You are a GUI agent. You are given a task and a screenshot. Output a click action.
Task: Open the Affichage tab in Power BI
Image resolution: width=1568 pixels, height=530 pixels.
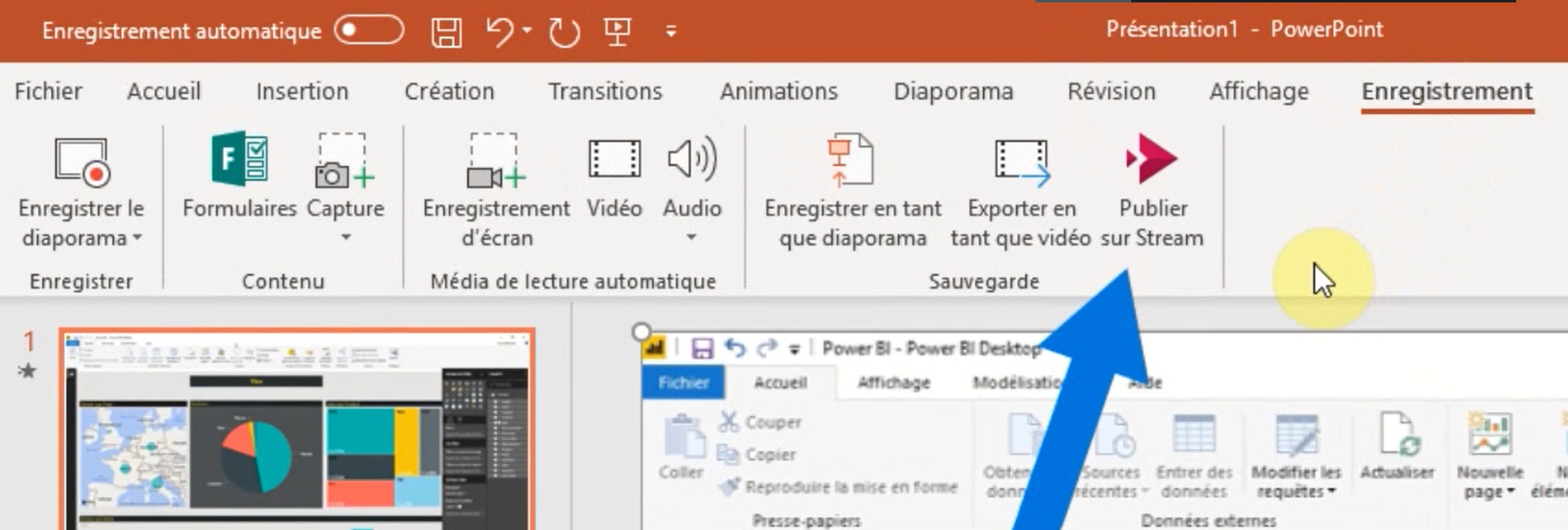[894, 383]
